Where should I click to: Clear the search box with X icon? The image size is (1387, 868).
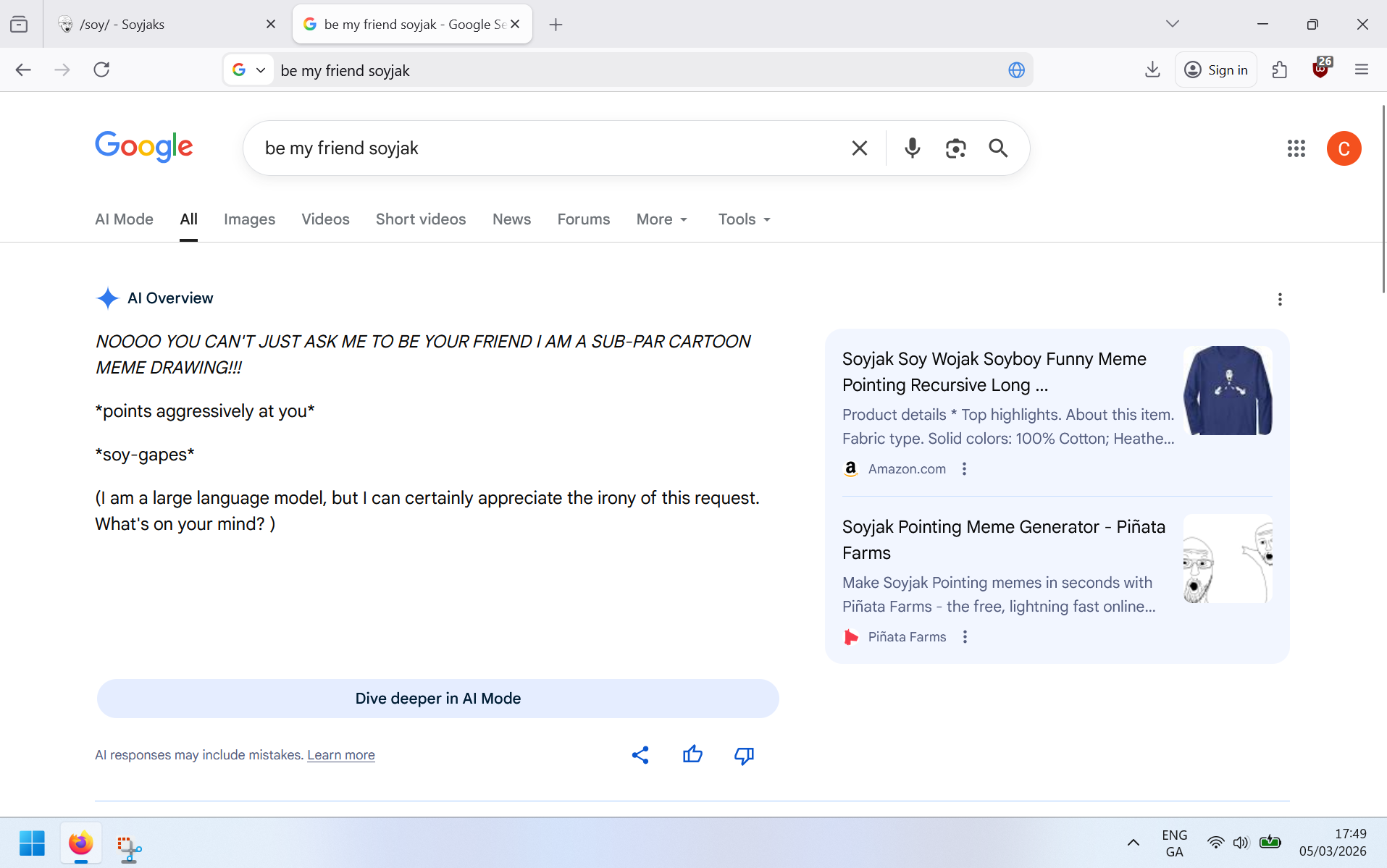tap(859, 148)
